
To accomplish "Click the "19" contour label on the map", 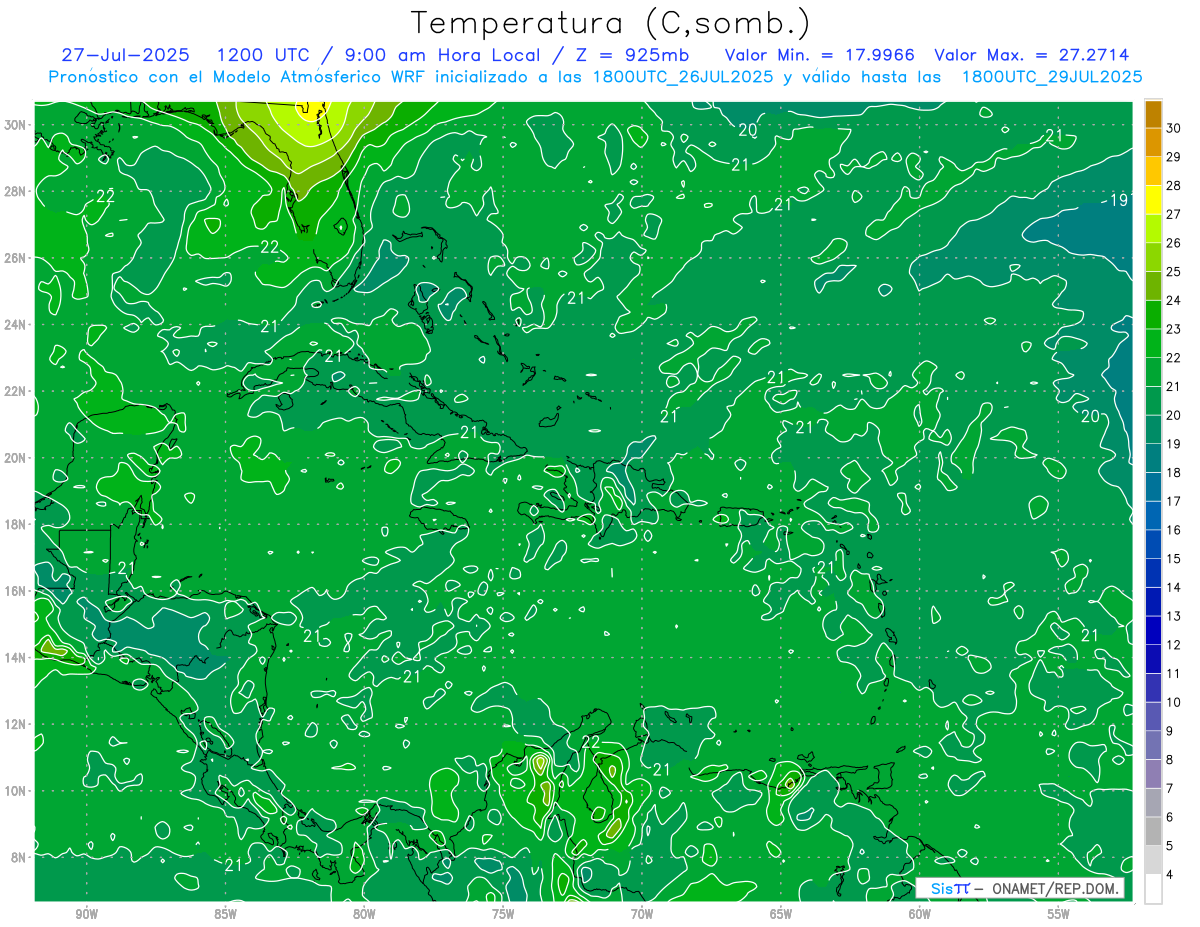I will click(x=1119, y=201).
